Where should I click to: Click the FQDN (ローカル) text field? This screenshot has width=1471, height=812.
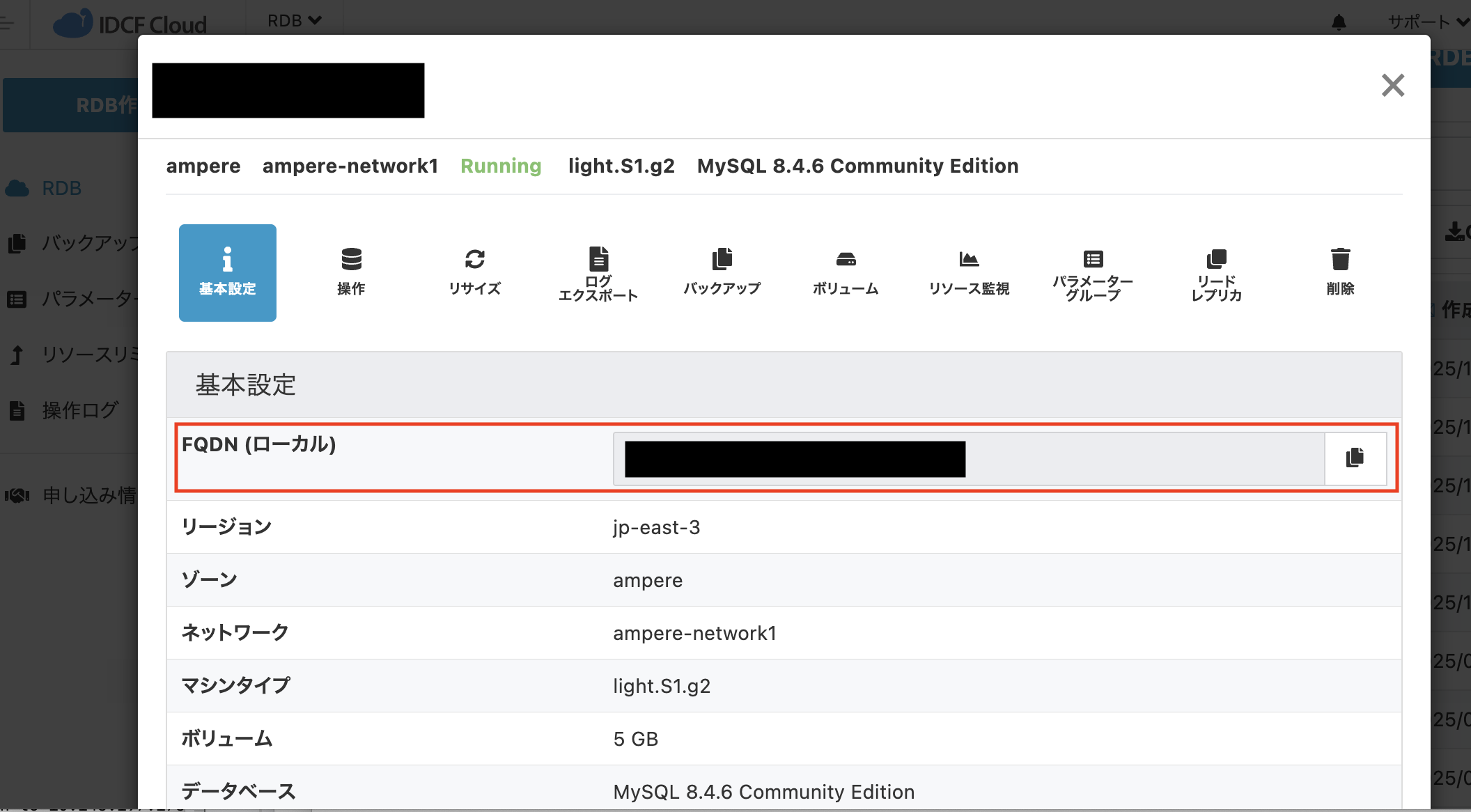(968, 458)
